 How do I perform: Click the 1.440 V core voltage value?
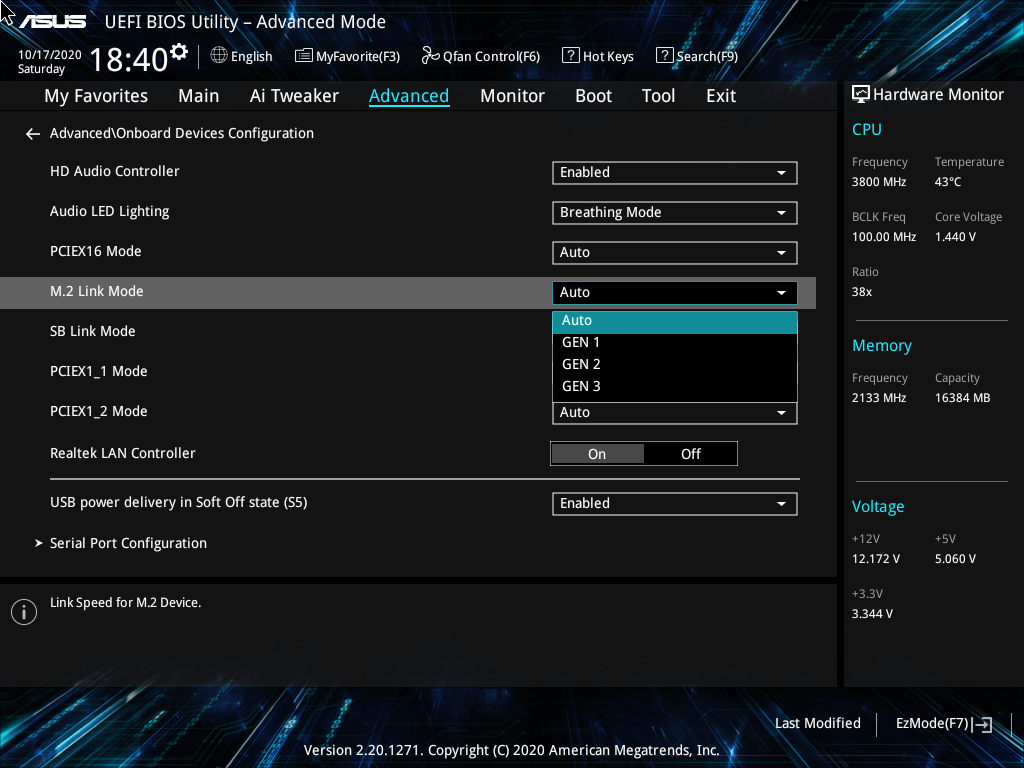(x=955, y=236)
